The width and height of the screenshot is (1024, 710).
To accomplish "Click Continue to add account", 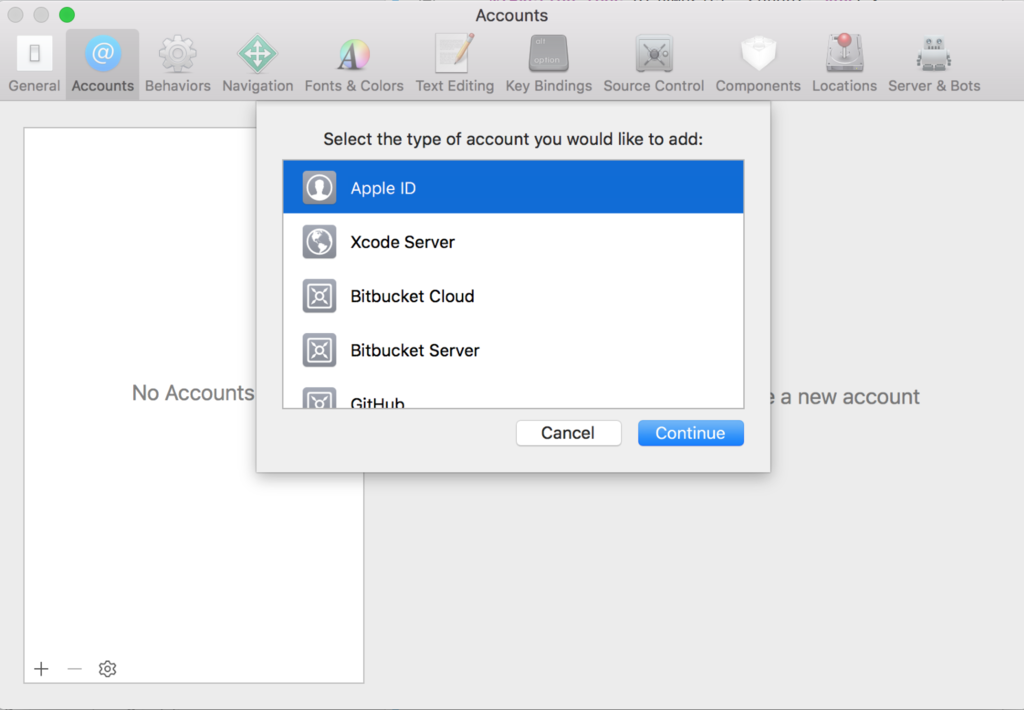I will (690, 433).
